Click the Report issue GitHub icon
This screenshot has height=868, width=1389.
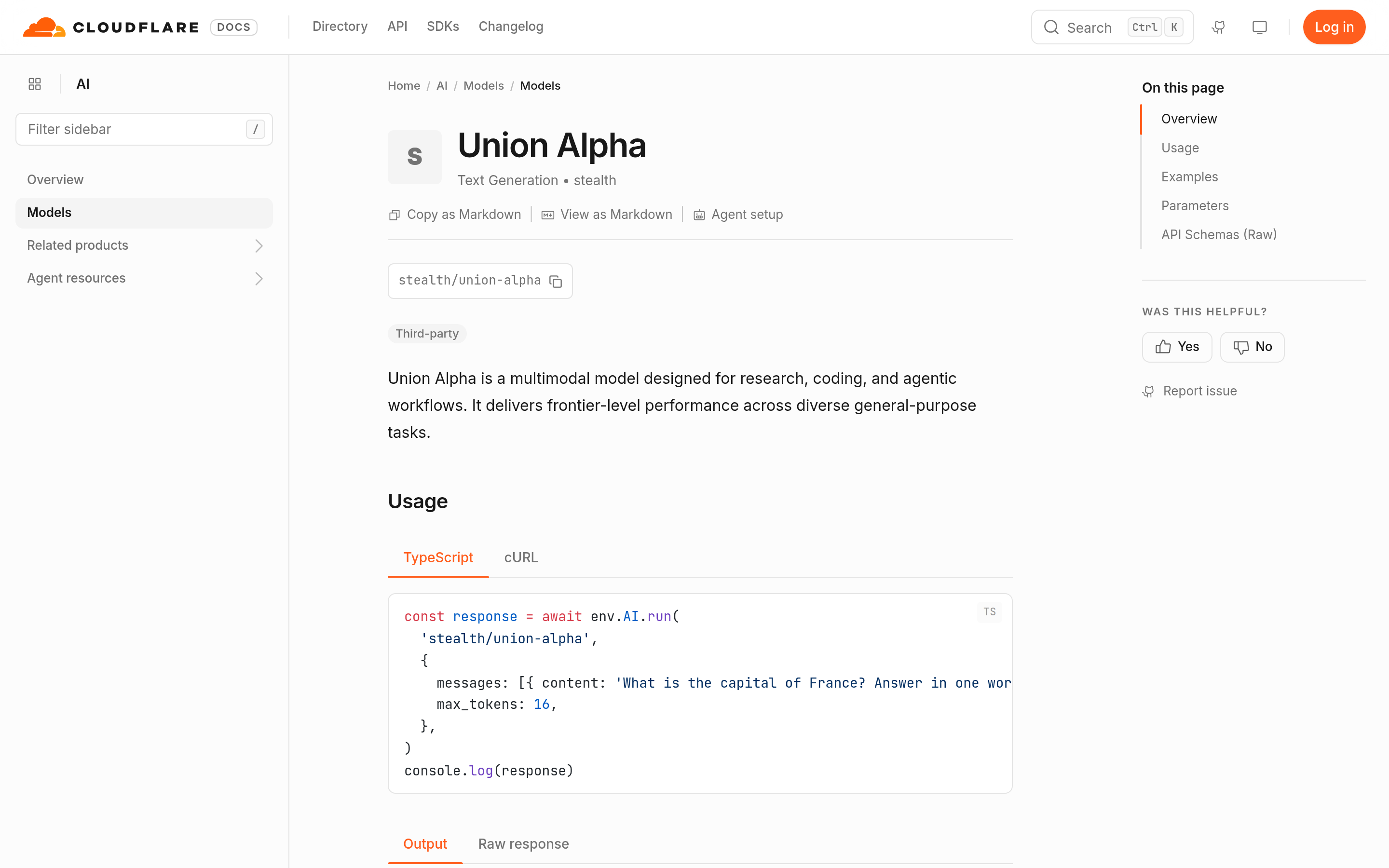tap(1148, 392)
